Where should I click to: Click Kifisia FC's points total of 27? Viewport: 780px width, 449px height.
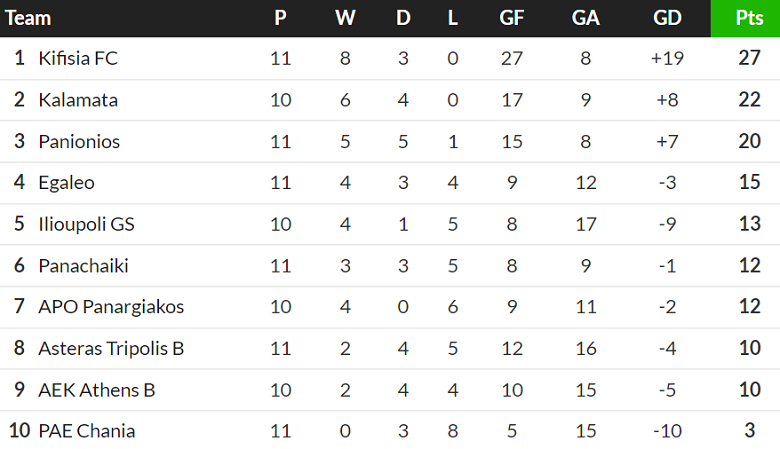(750, 58)
